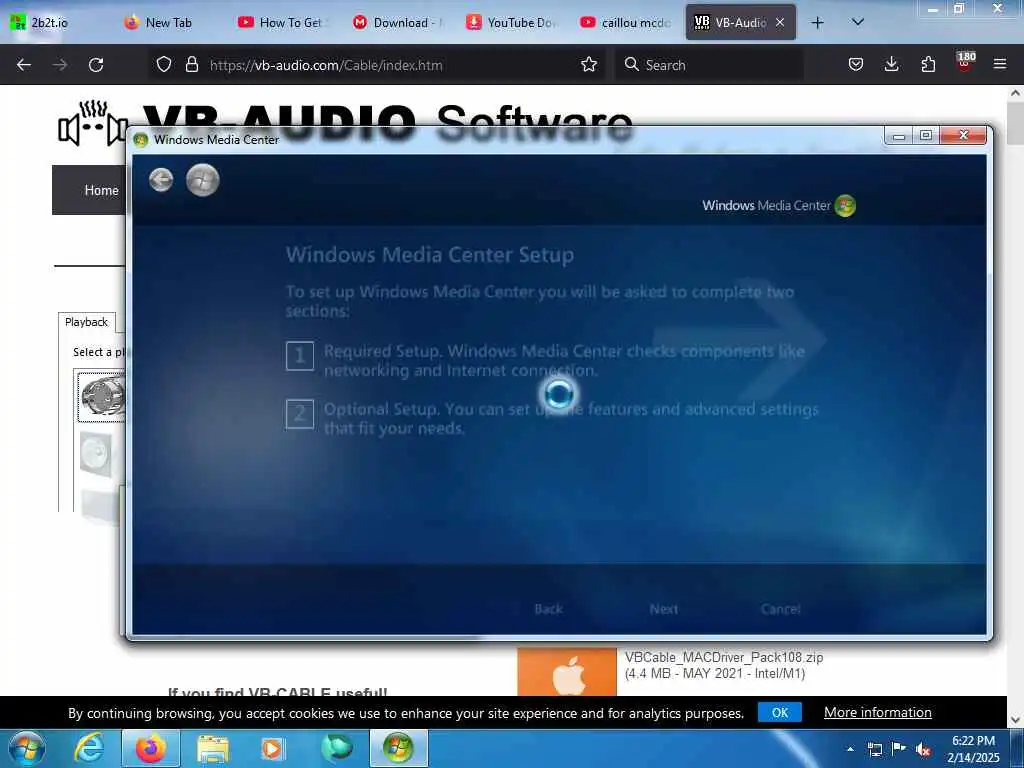This screenshot has width=1024, height=768.
Task: Click the Media Center back arrow button
Action: click(x=161, y=180)
